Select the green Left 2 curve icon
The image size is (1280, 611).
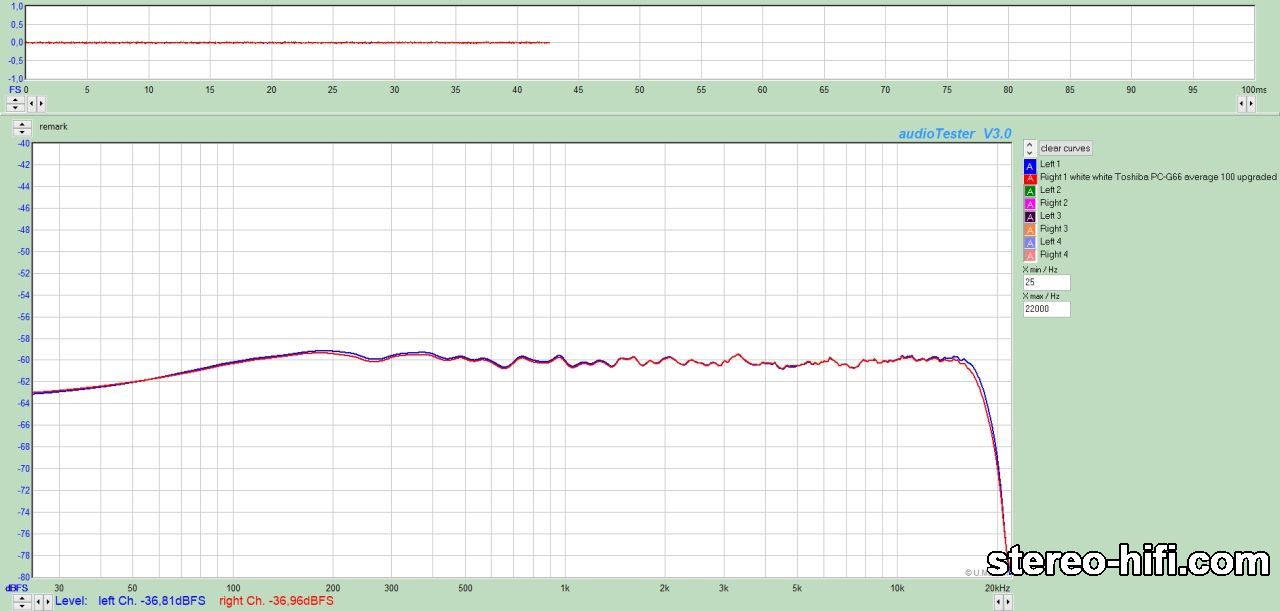tap(1030, 191)
